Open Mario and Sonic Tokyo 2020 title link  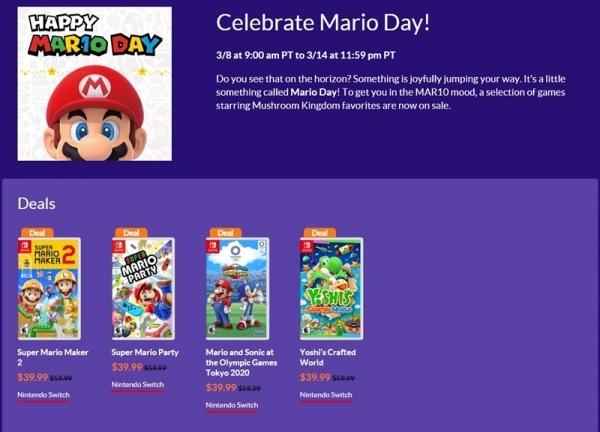[241, 362]
